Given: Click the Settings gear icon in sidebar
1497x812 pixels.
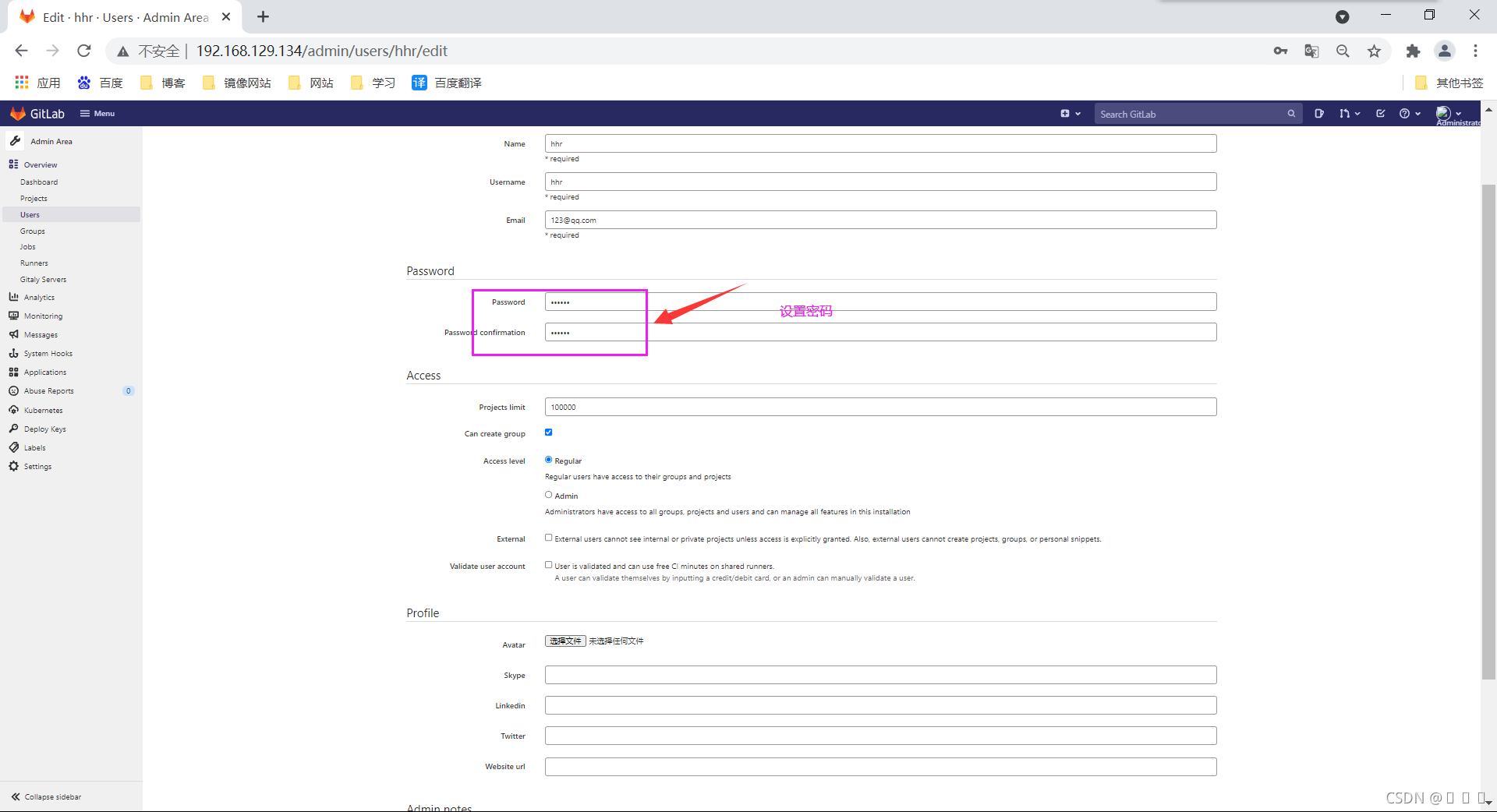Looking at the screenshot, I should click(13, 466).
